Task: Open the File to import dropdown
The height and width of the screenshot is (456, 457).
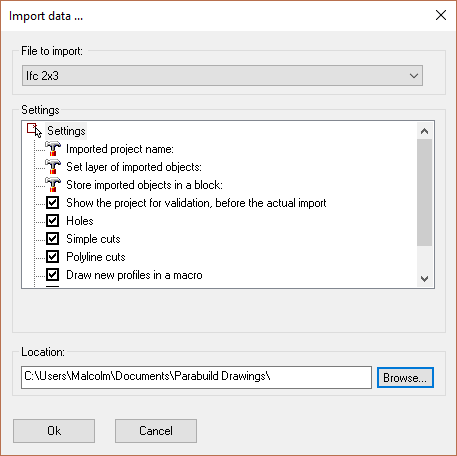Action: tap(222, 76)
